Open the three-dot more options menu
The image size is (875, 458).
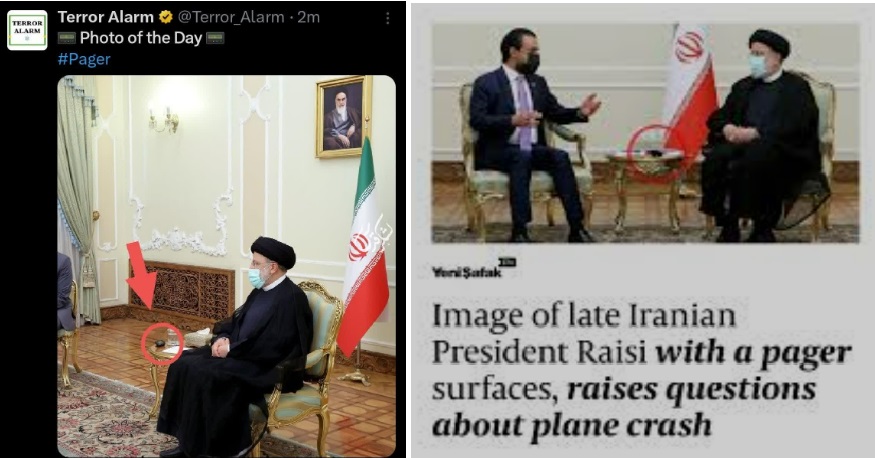click(x=387, y=18)
